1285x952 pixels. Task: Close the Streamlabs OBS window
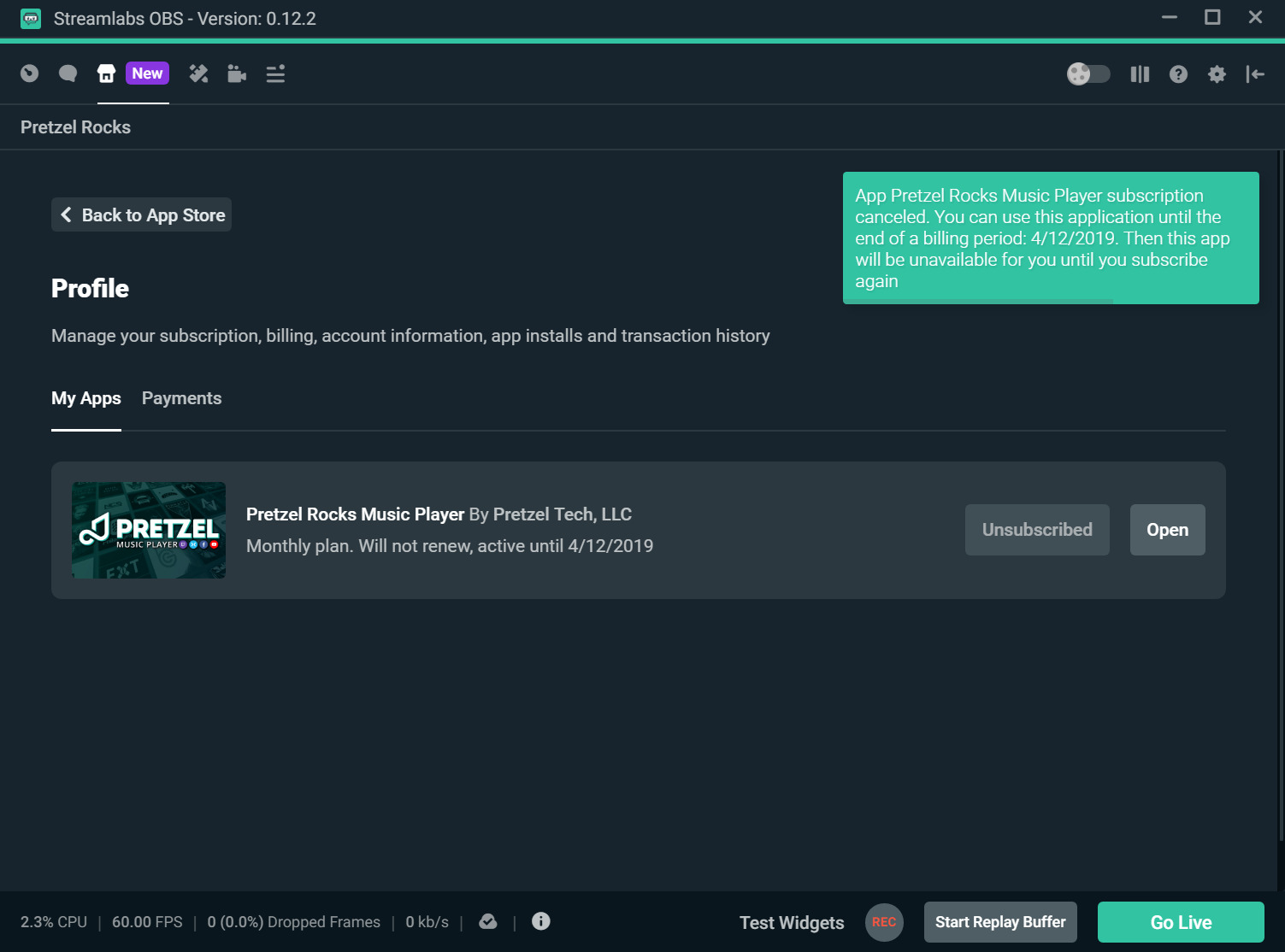1255,17
